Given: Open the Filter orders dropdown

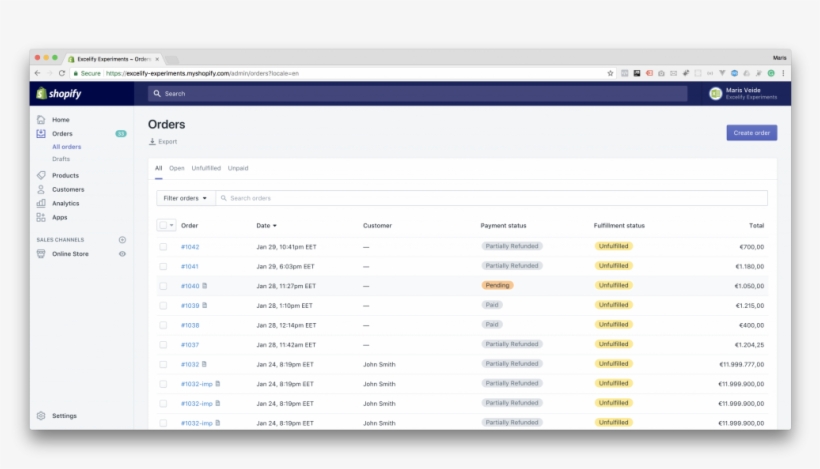Looking at the screenshot, I should (x=185, y=198).
